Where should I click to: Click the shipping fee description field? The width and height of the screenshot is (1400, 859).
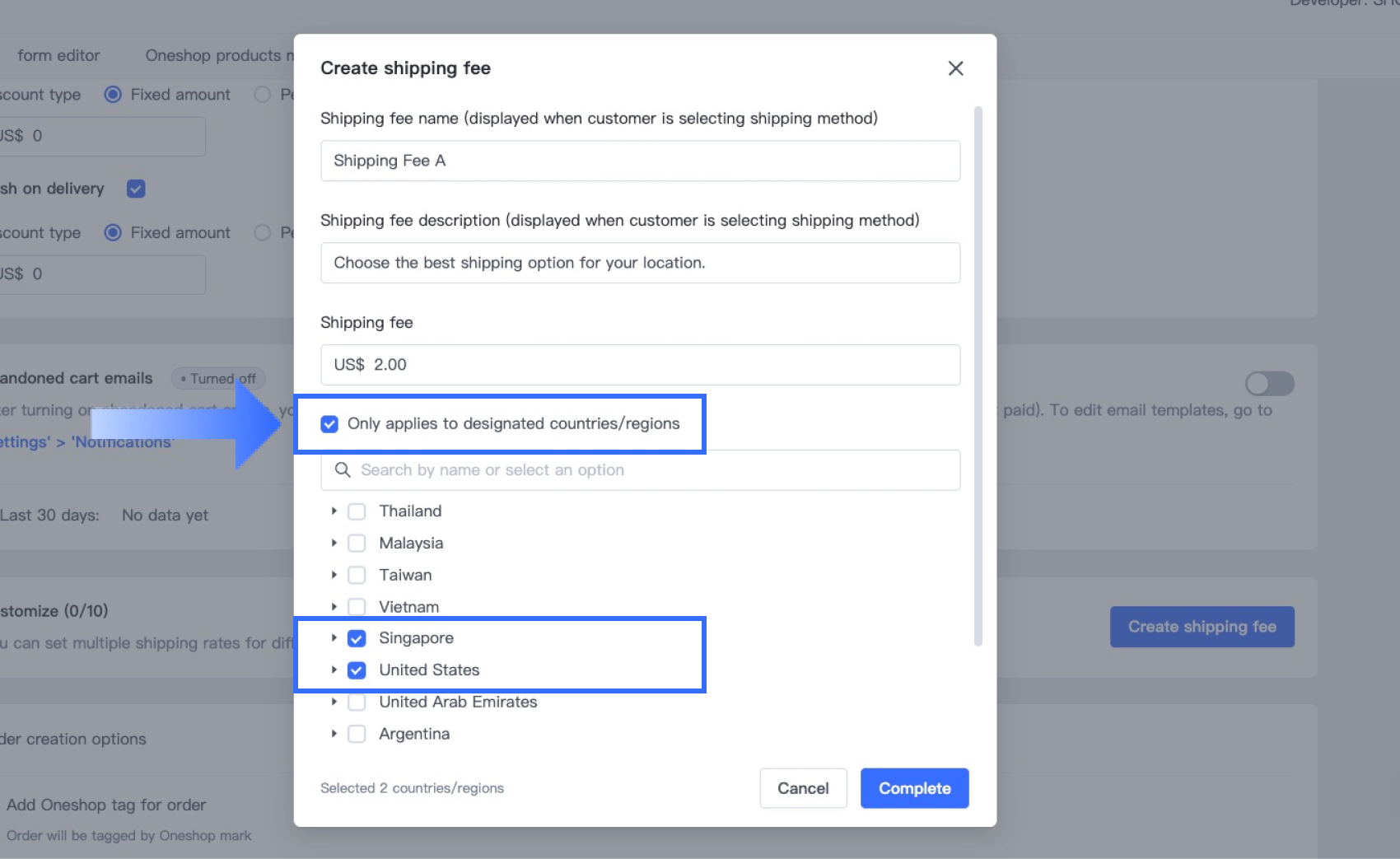pos(640,263)
